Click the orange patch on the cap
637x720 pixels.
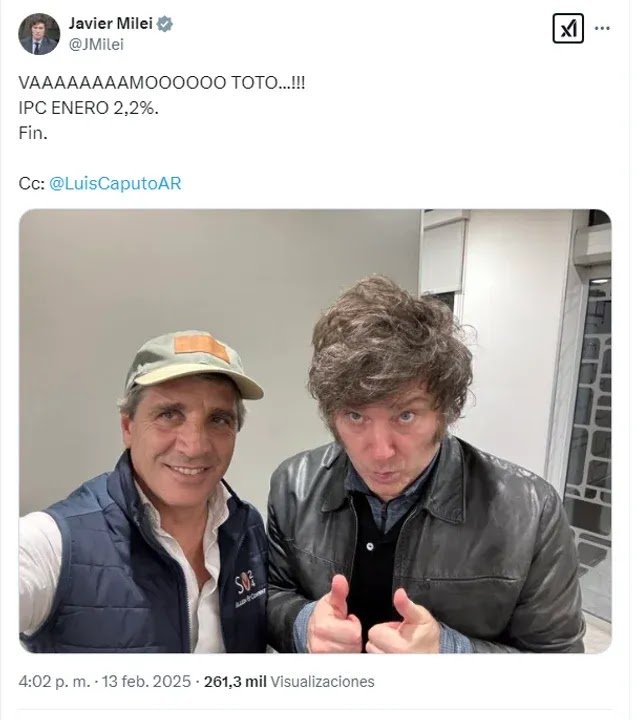pyautogui.click(x=196, y=346)
